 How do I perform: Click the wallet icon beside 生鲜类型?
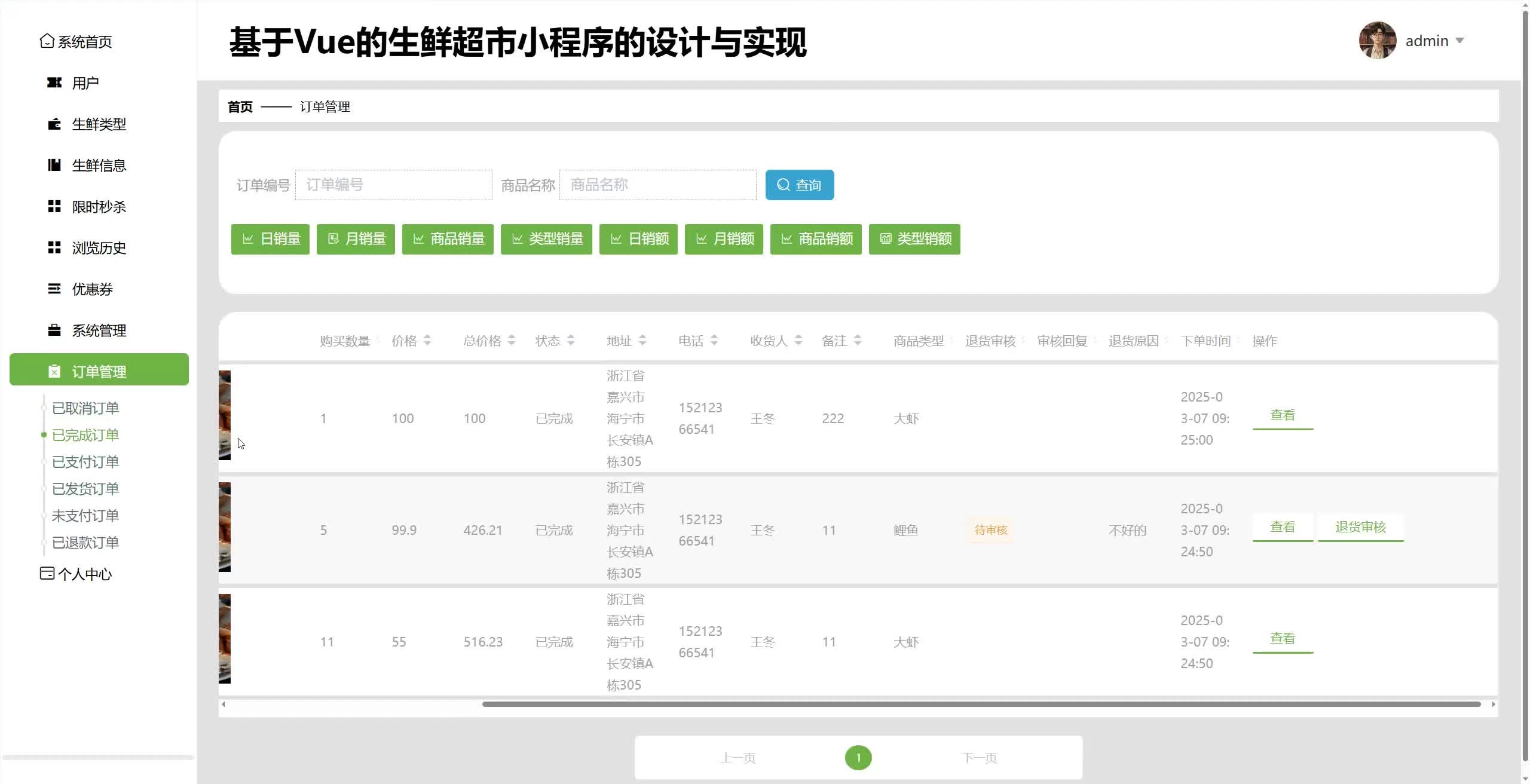[54, 124]
